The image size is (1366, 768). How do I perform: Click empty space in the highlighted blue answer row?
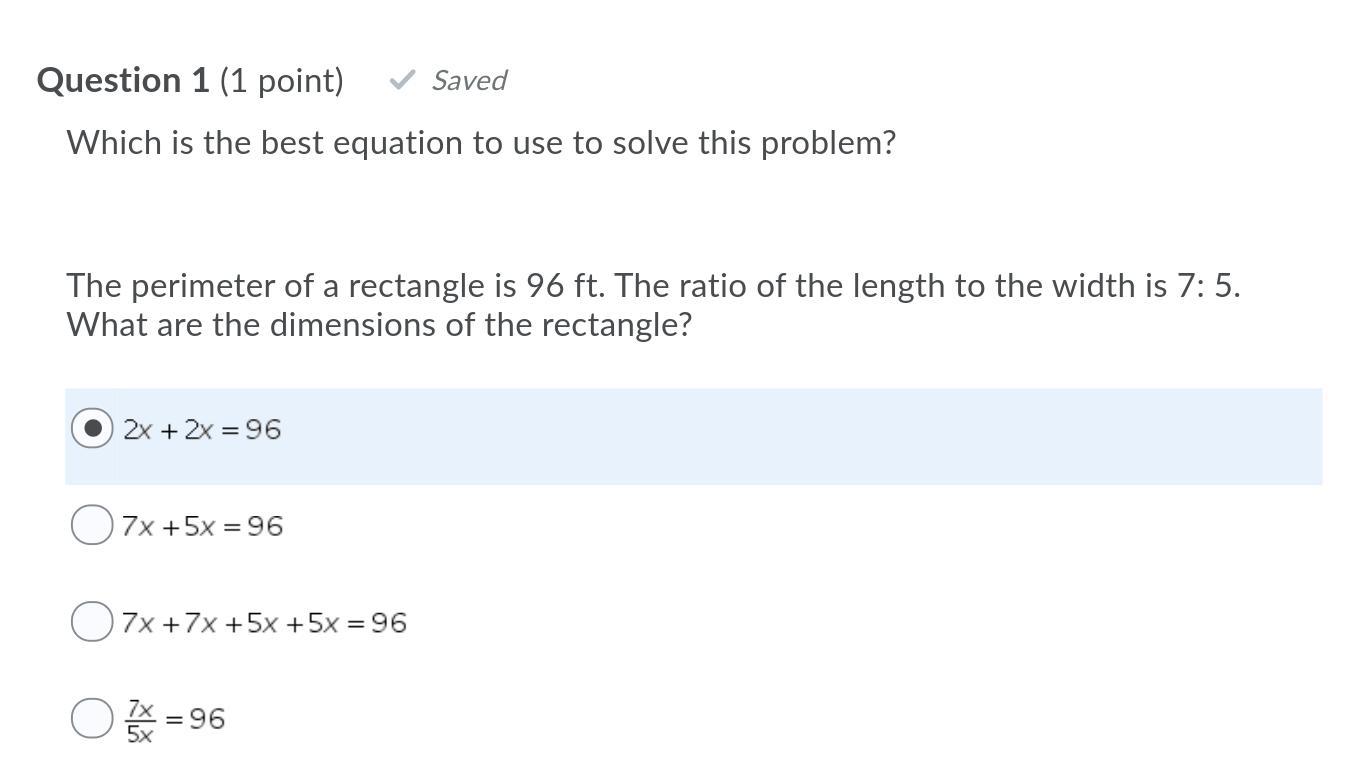coord(800,437)
